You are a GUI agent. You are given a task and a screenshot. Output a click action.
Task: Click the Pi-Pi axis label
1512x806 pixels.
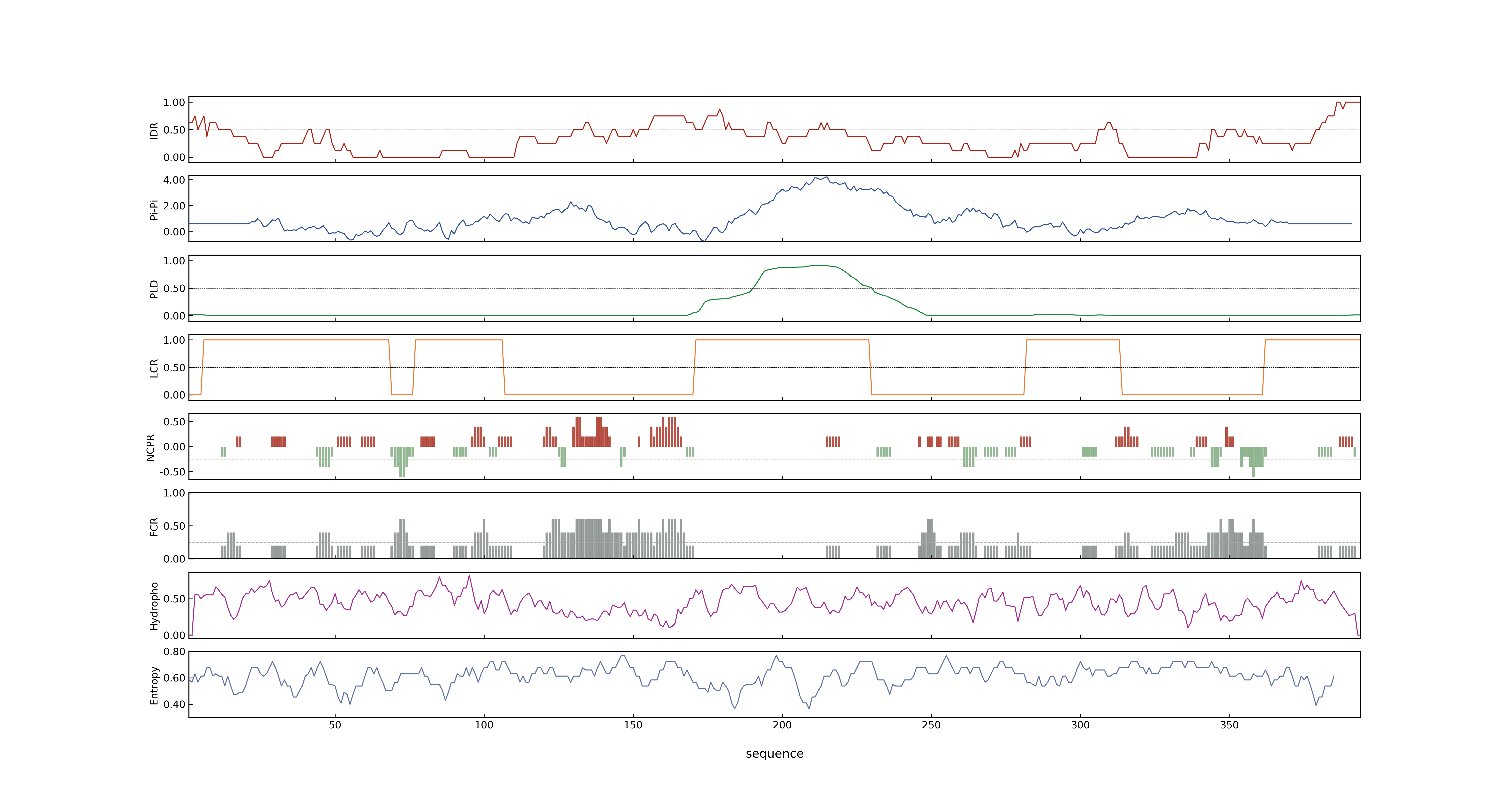(154, 209)
